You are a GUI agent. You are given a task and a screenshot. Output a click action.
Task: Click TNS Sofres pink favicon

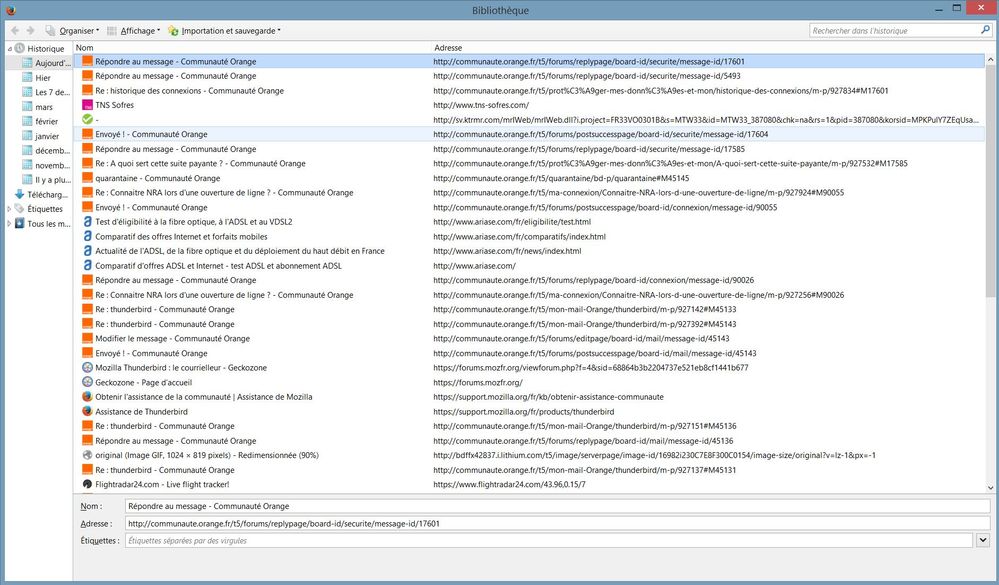87,105
